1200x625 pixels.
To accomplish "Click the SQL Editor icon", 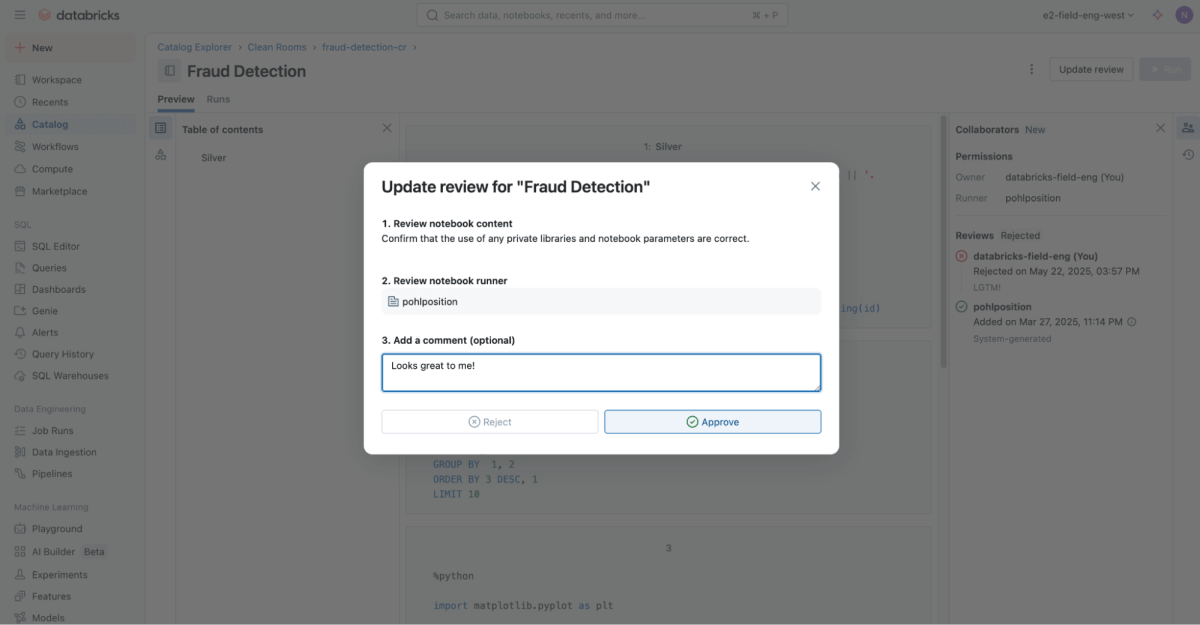I will point(20,246).
